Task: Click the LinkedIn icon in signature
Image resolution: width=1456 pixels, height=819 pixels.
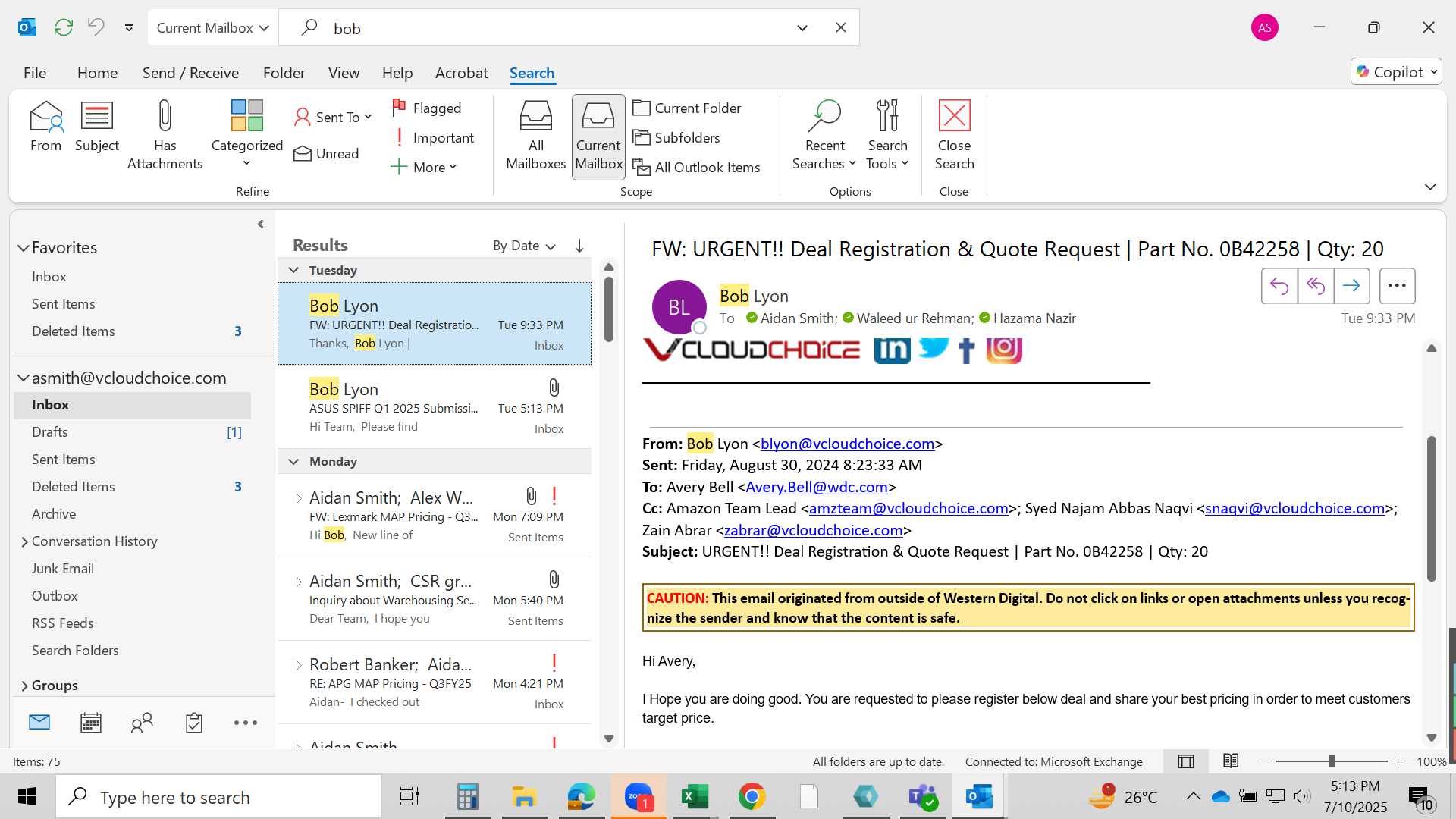Action: pyautogui.click(x=892, y=350)
